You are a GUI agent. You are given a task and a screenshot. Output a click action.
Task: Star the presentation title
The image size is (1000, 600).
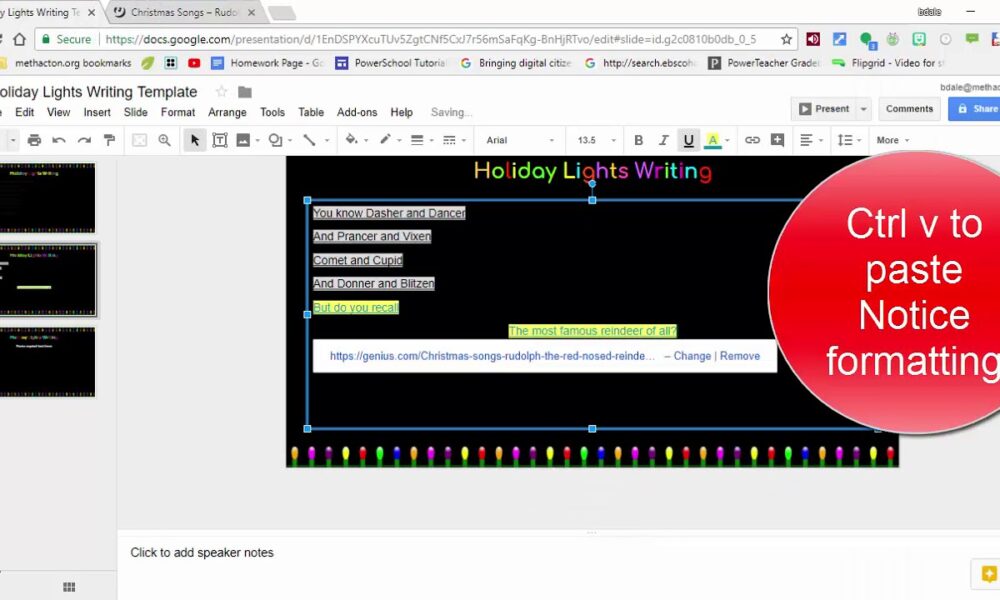221,92
